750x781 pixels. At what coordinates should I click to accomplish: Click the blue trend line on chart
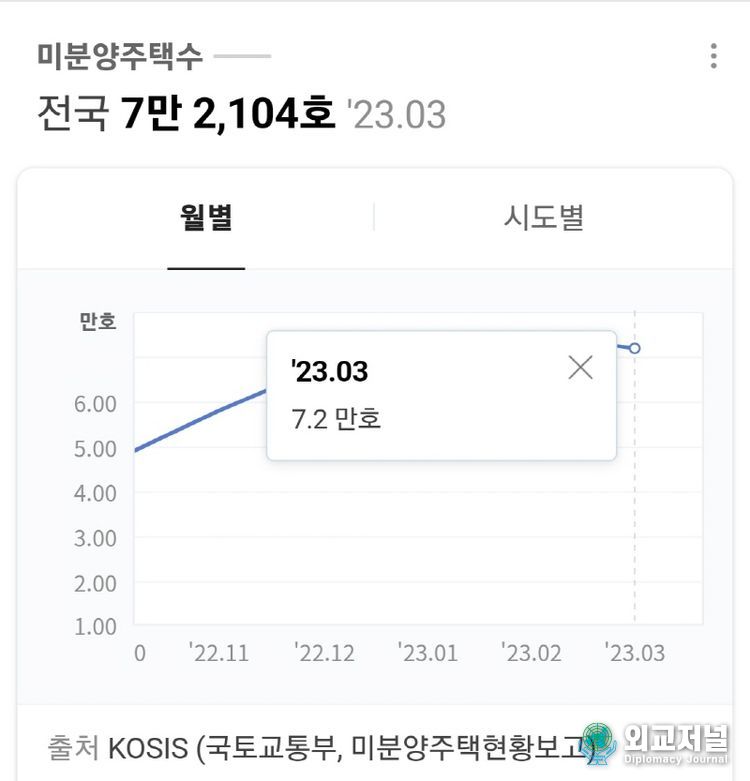pyautogui.click(x=201, y=419)
